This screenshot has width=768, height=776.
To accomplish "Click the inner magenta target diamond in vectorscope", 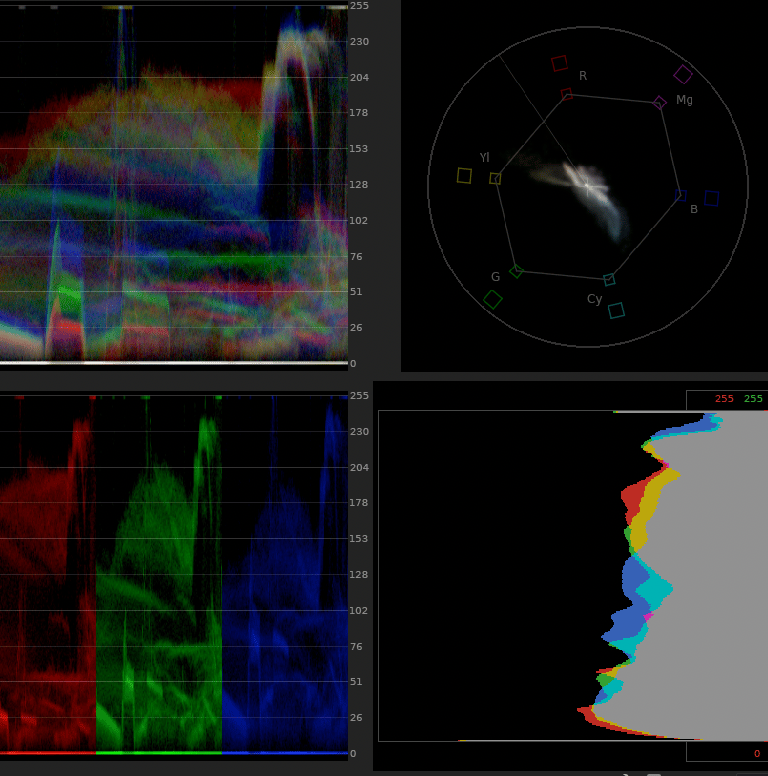I will (660, 103).
